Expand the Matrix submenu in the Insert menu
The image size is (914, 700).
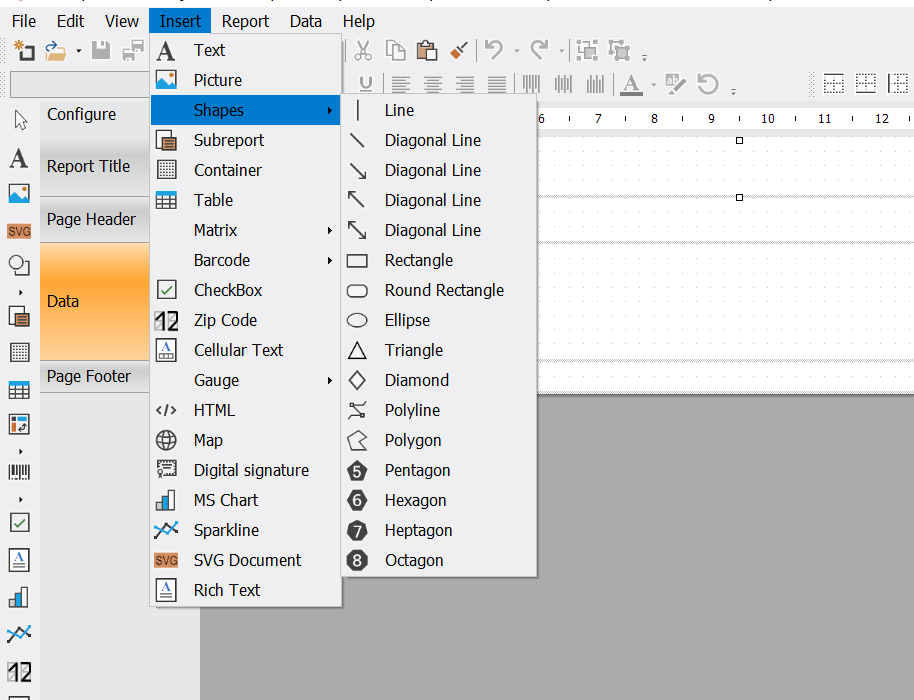(245, 230)
